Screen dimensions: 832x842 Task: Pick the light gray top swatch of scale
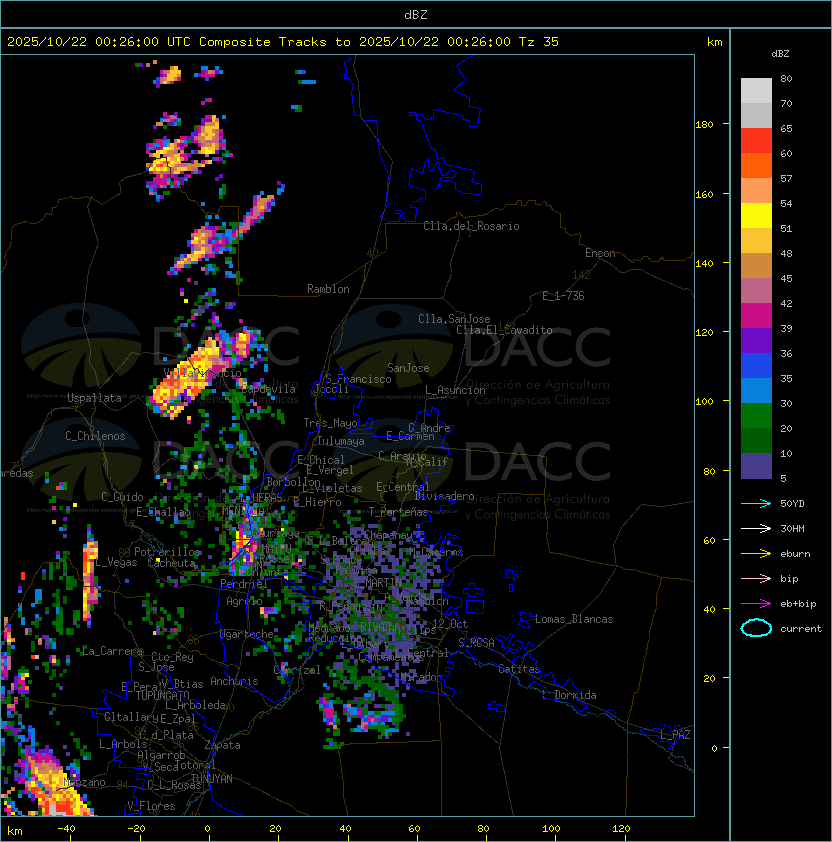[x=756, y=91]
